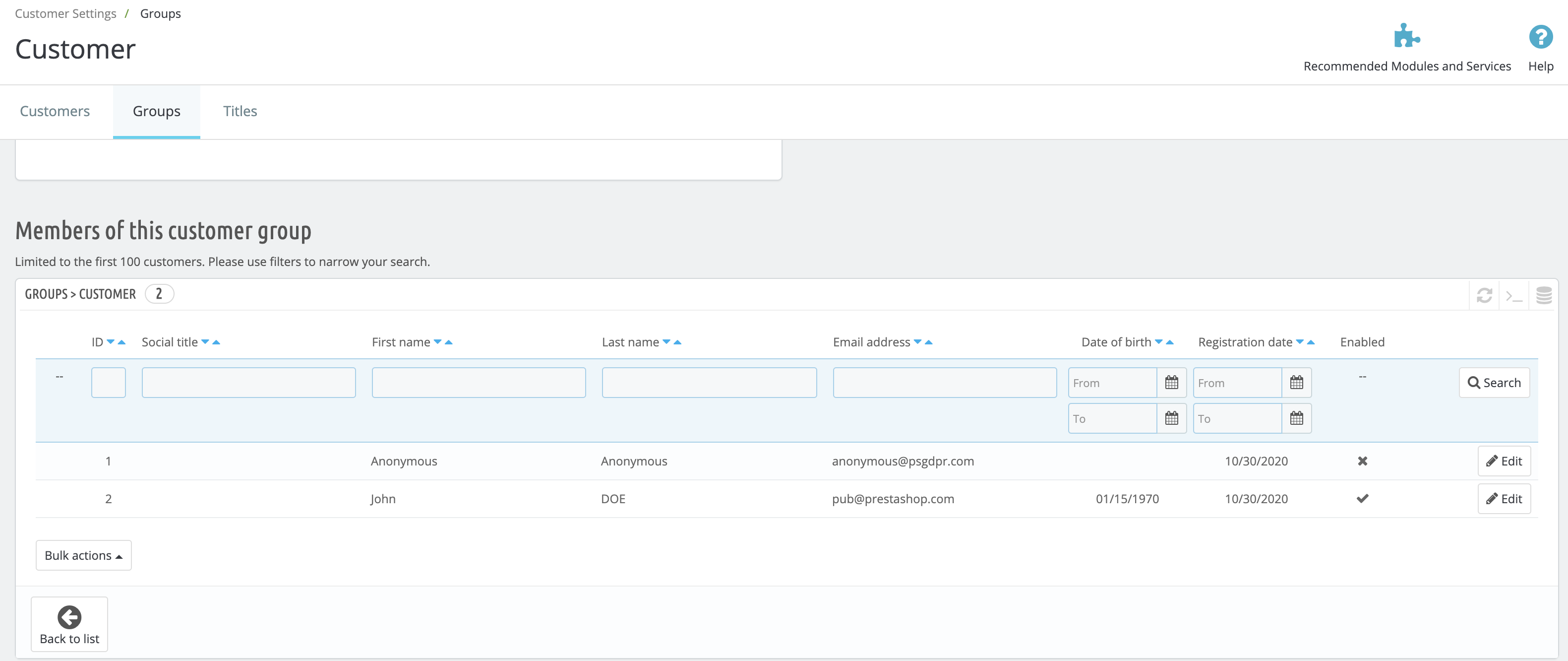
Task: Expand the Bulk actions dropdown
Action: (x=83, y=555)
